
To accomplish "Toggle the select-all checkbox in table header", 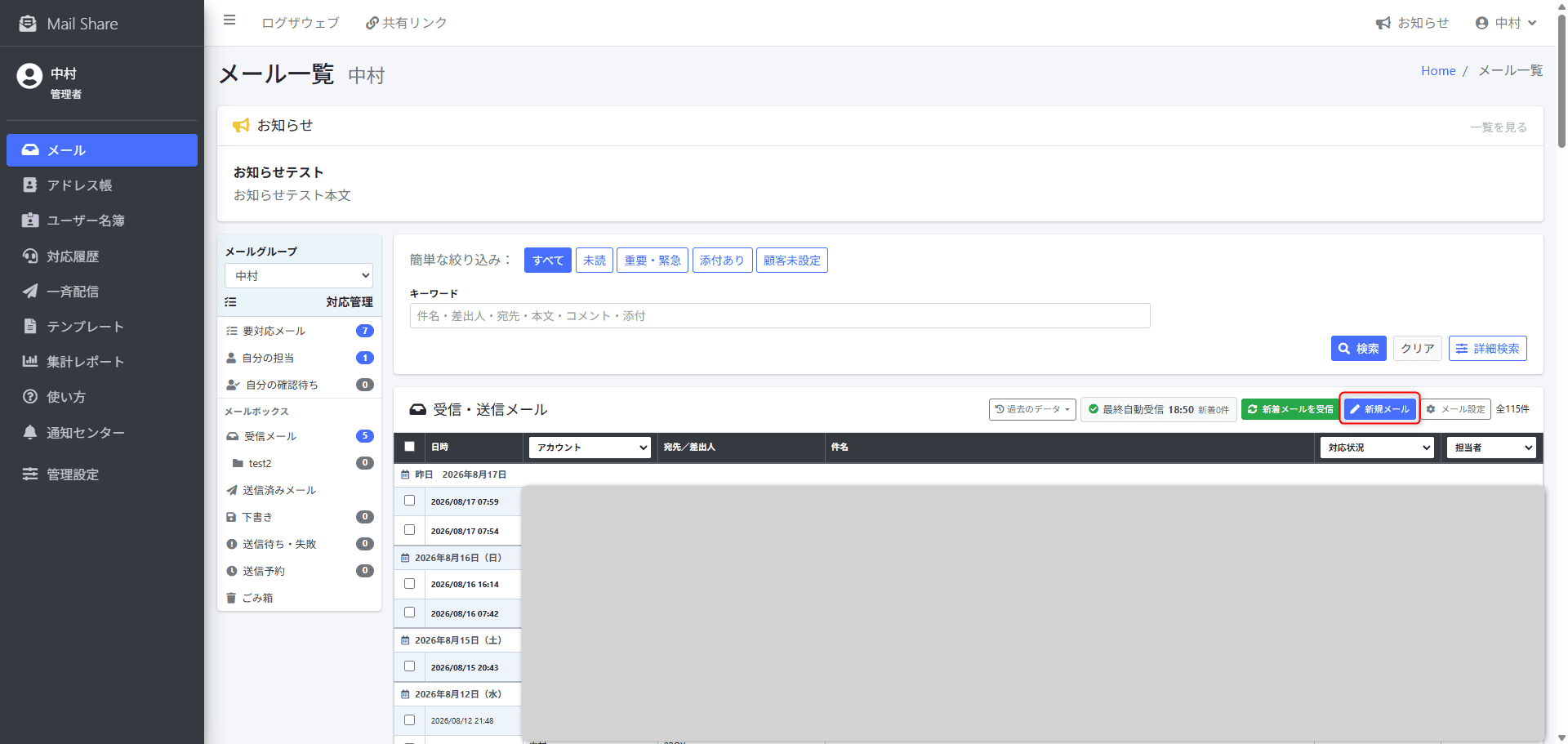I will (x=410, y=447).
